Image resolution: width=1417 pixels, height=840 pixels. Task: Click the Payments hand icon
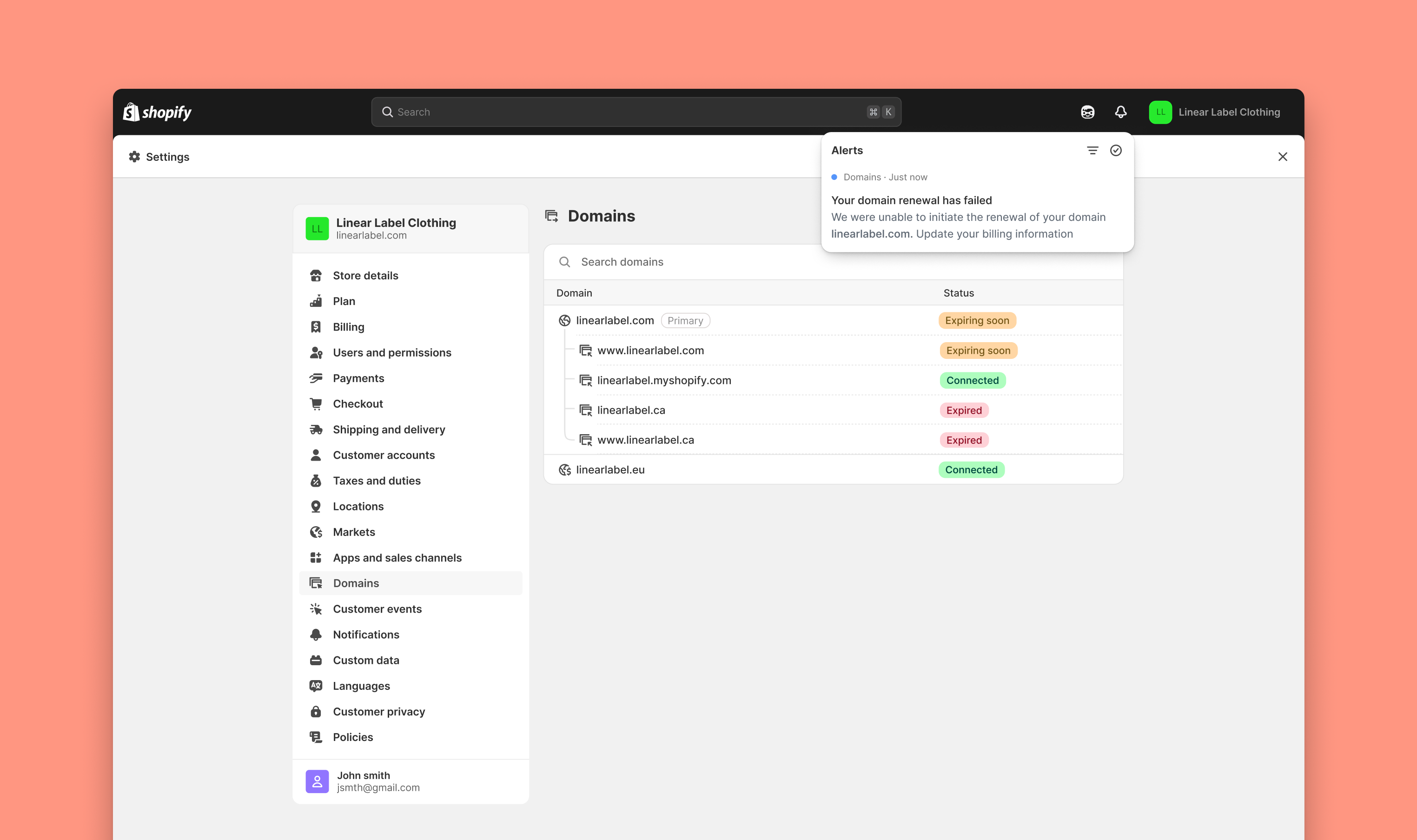(x=316, y=378)
